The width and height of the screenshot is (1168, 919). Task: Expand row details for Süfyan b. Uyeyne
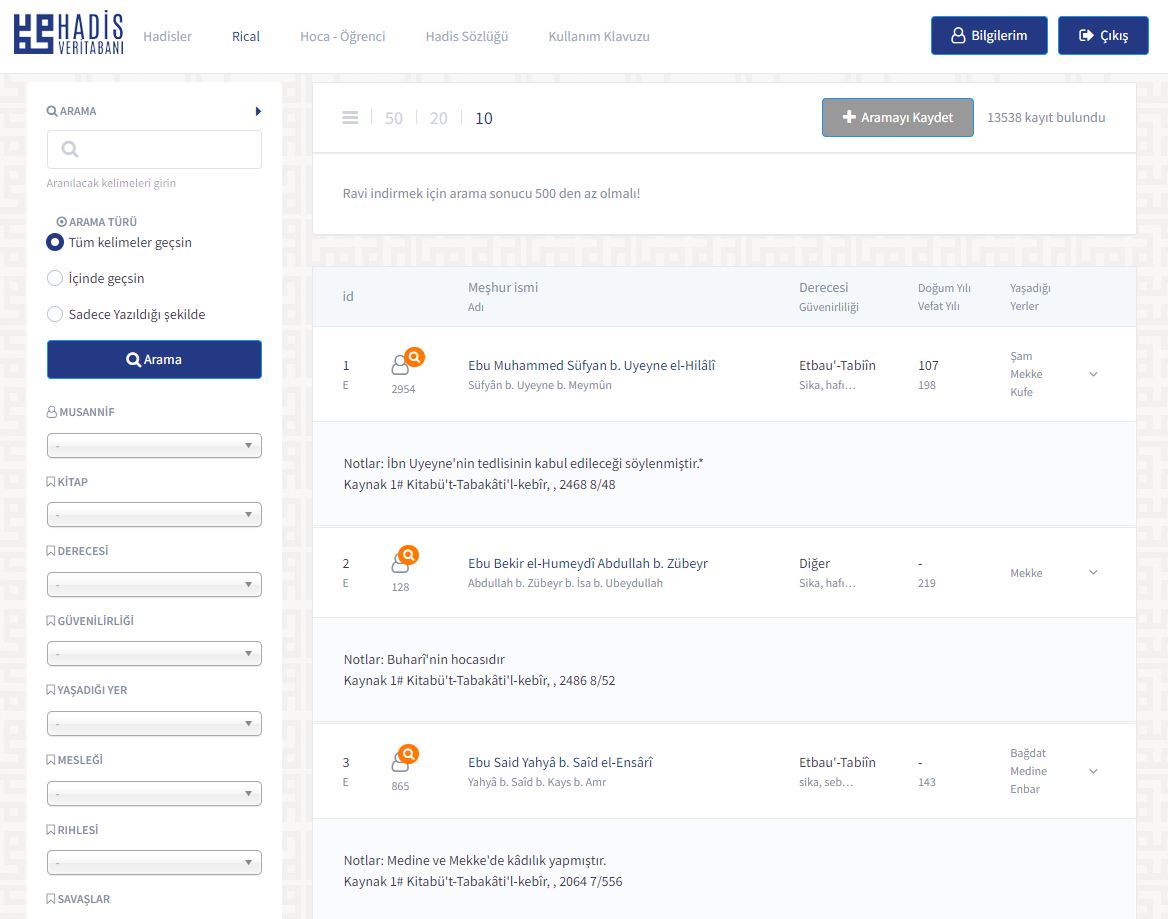(1093, 374)
